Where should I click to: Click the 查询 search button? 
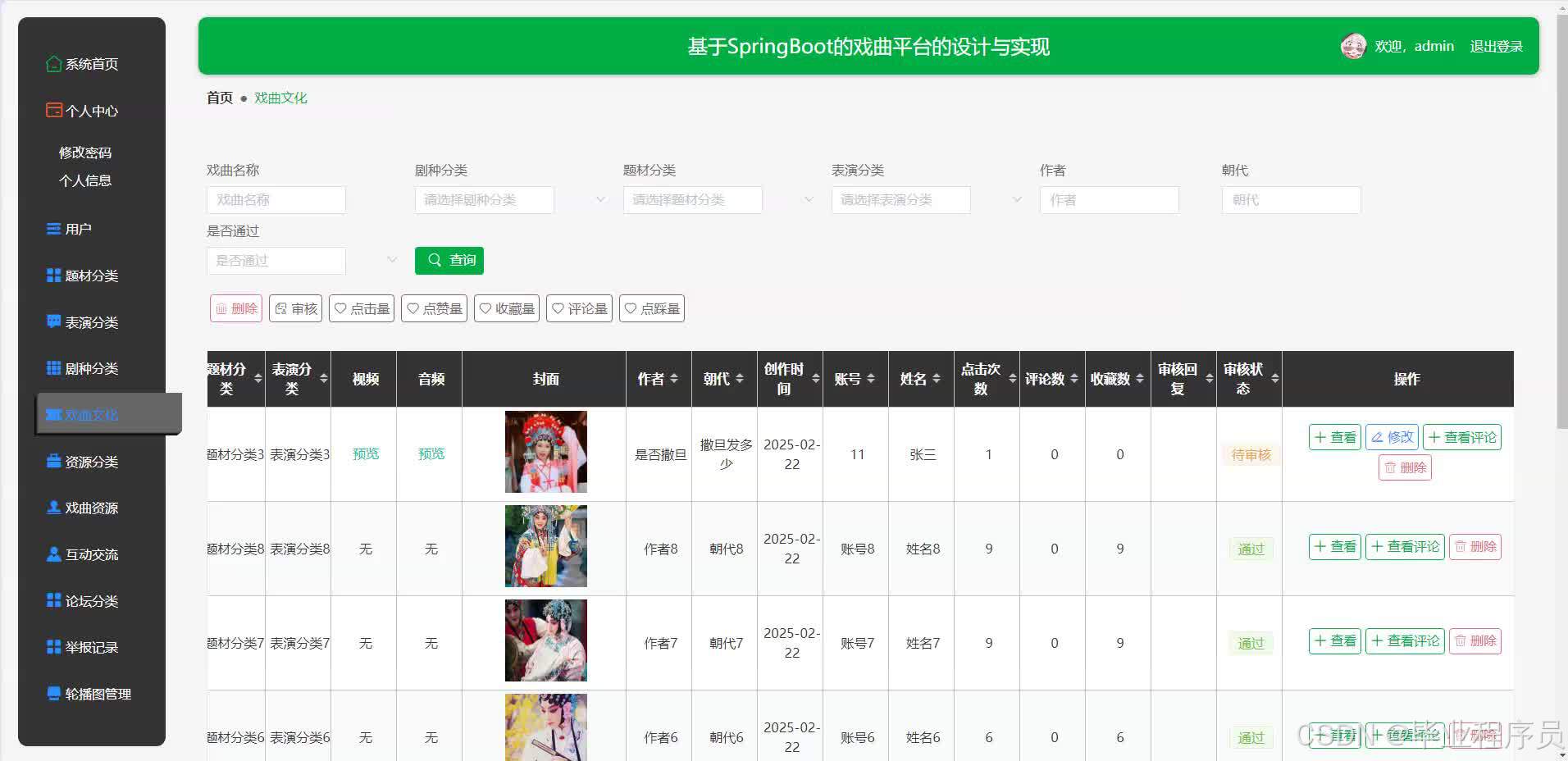pyautogui.click(x=449, y=260)
